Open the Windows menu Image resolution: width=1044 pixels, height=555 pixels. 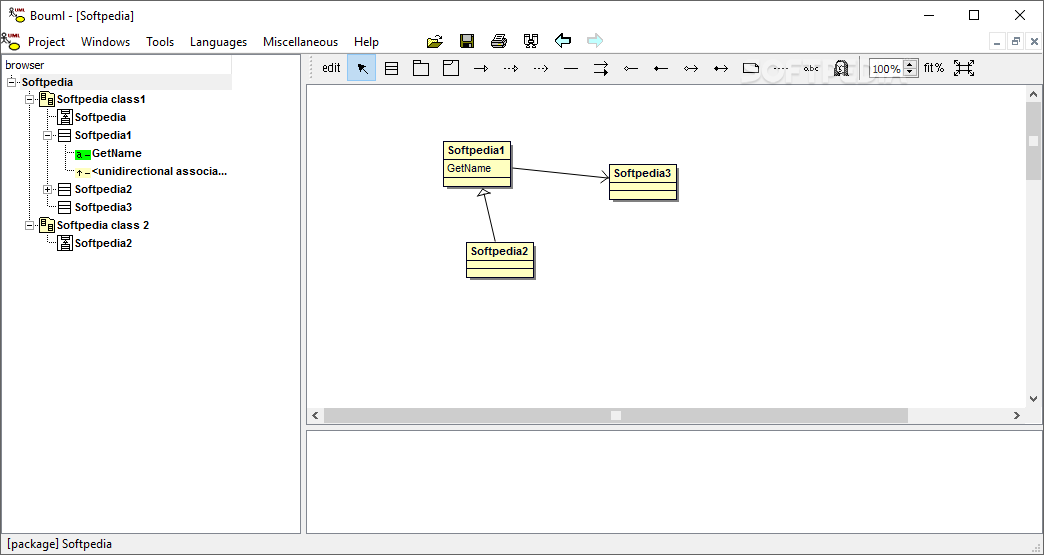coord(105,41)
